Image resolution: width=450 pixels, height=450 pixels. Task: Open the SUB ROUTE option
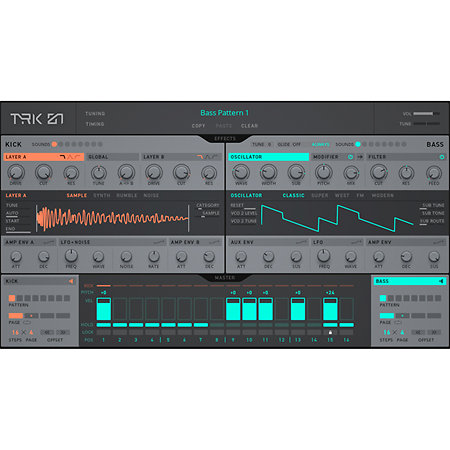pyautogui.click(x=432, y=221)
